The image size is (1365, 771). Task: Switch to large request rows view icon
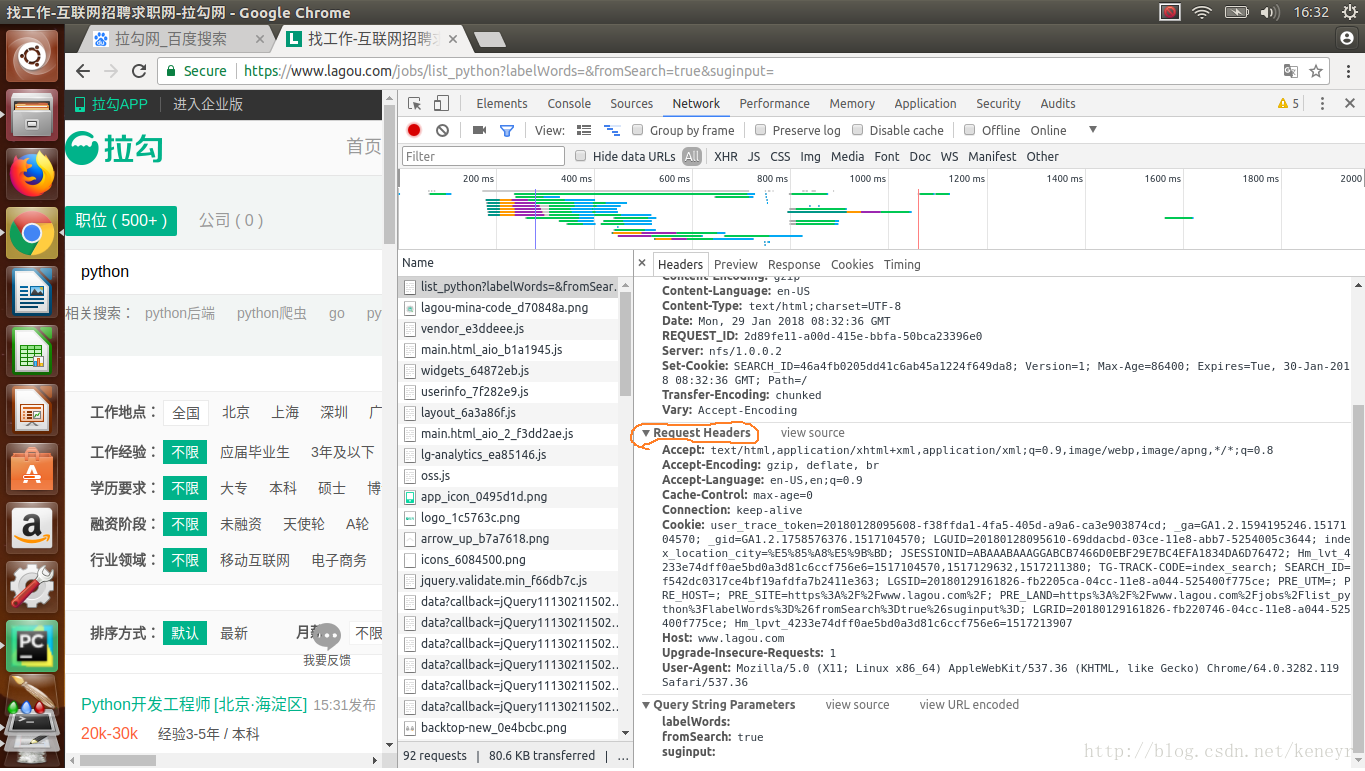coord(584,130)
